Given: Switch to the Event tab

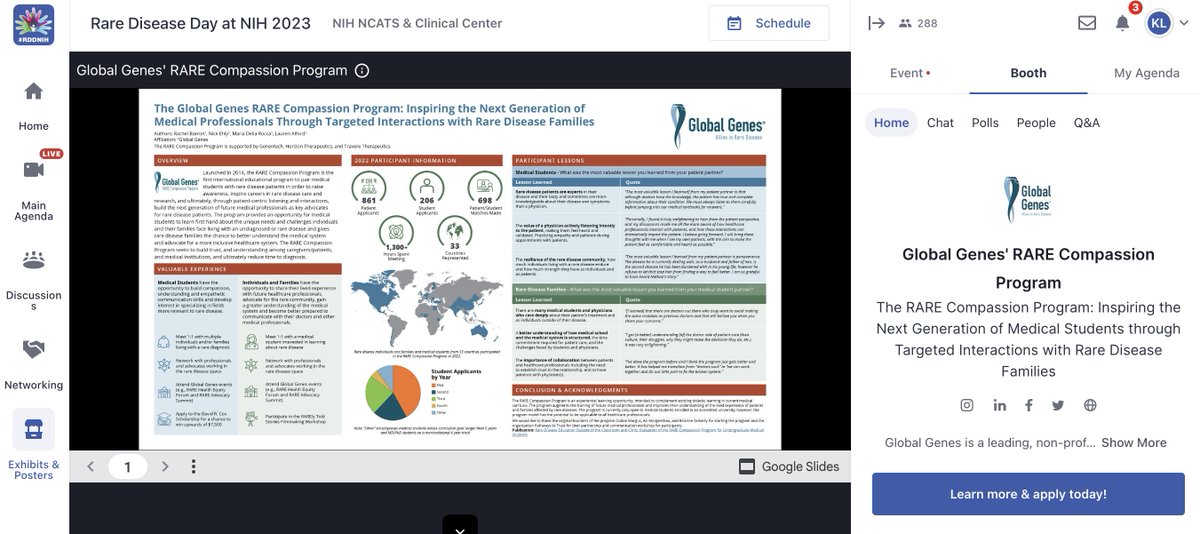Looking at the screenshot, I should click(910, 73).
